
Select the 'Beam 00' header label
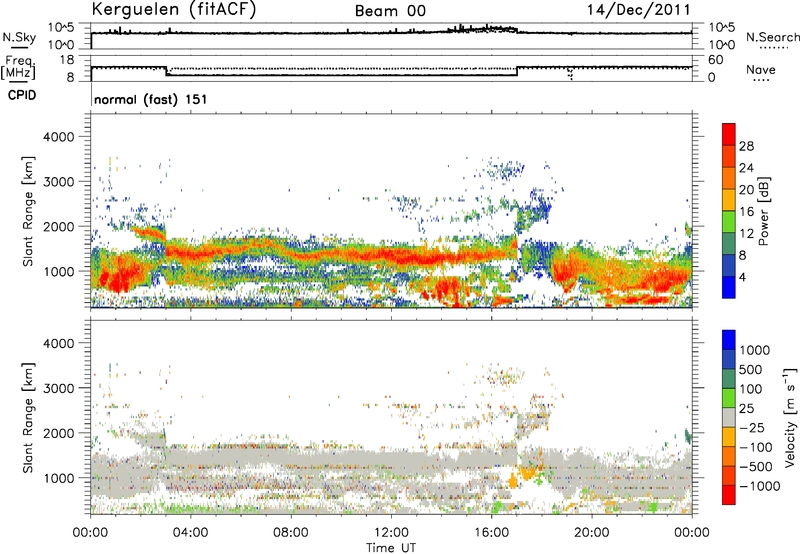390,11
